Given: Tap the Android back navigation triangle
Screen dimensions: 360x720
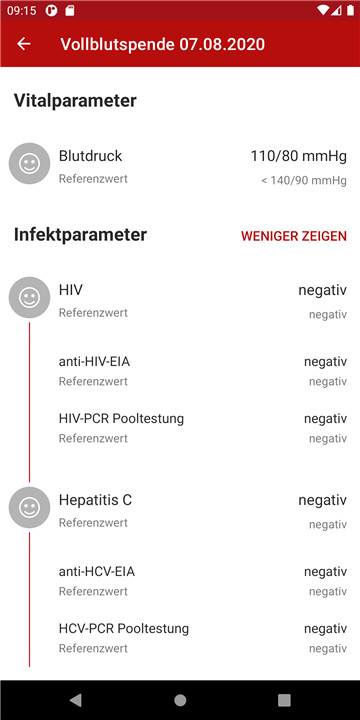Looking at the screenshot, I should 75,700.
